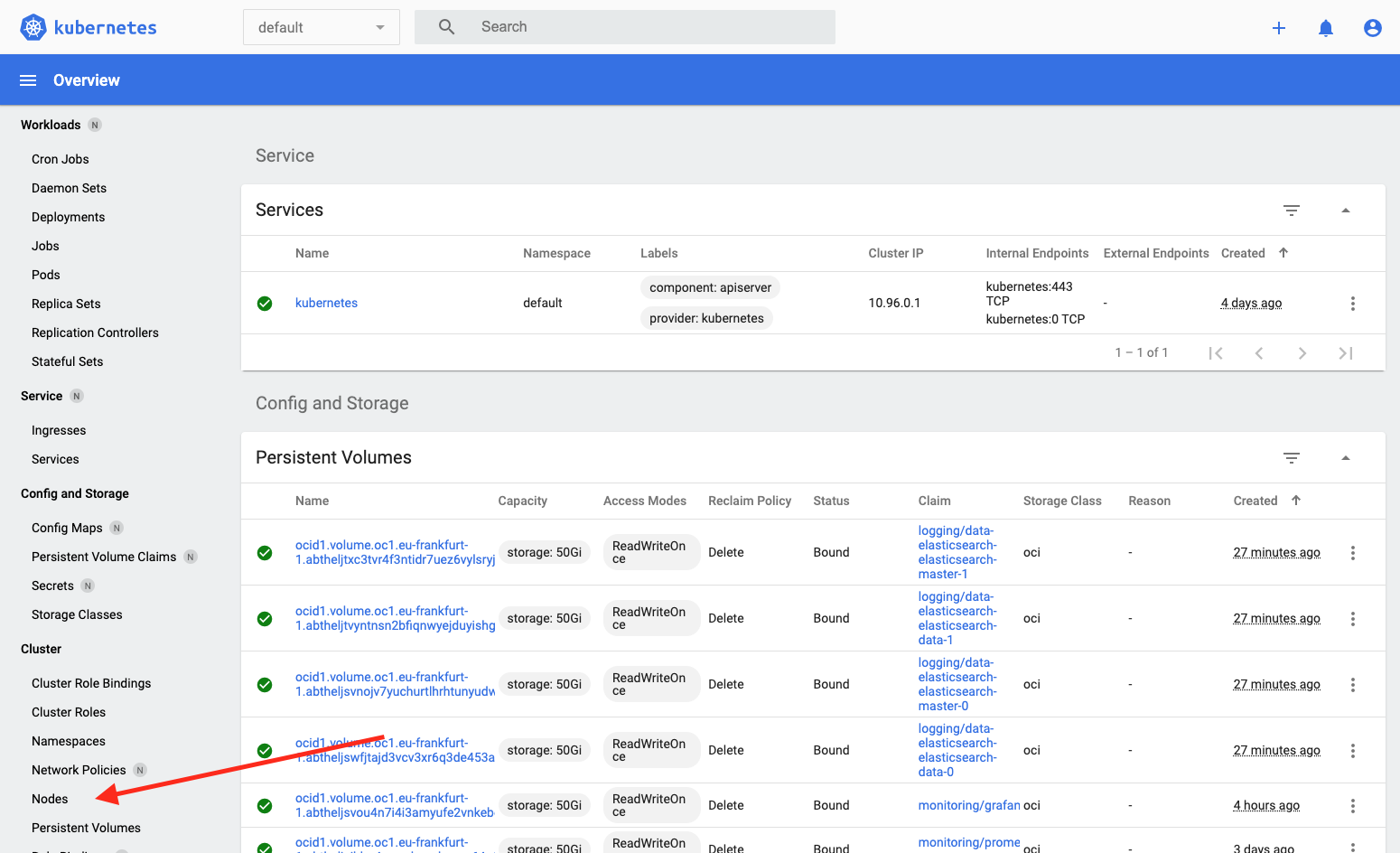Open actions menu for elasticsearch-data-1 volume row
This screenshot has width=1400, height=853.
[1353, 619]
